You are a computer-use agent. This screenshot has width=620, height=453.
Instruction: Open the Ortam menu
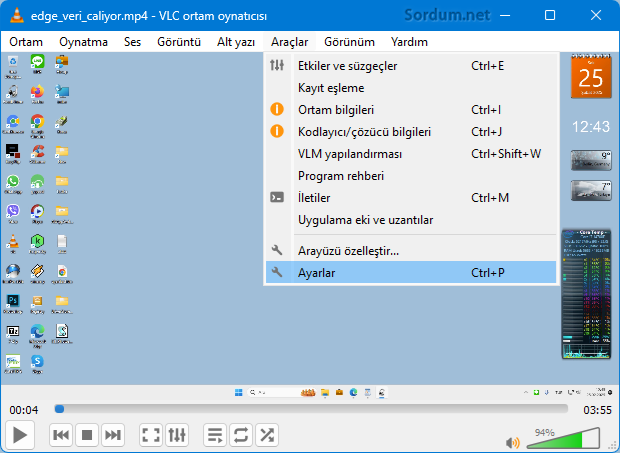pos(26,42)
